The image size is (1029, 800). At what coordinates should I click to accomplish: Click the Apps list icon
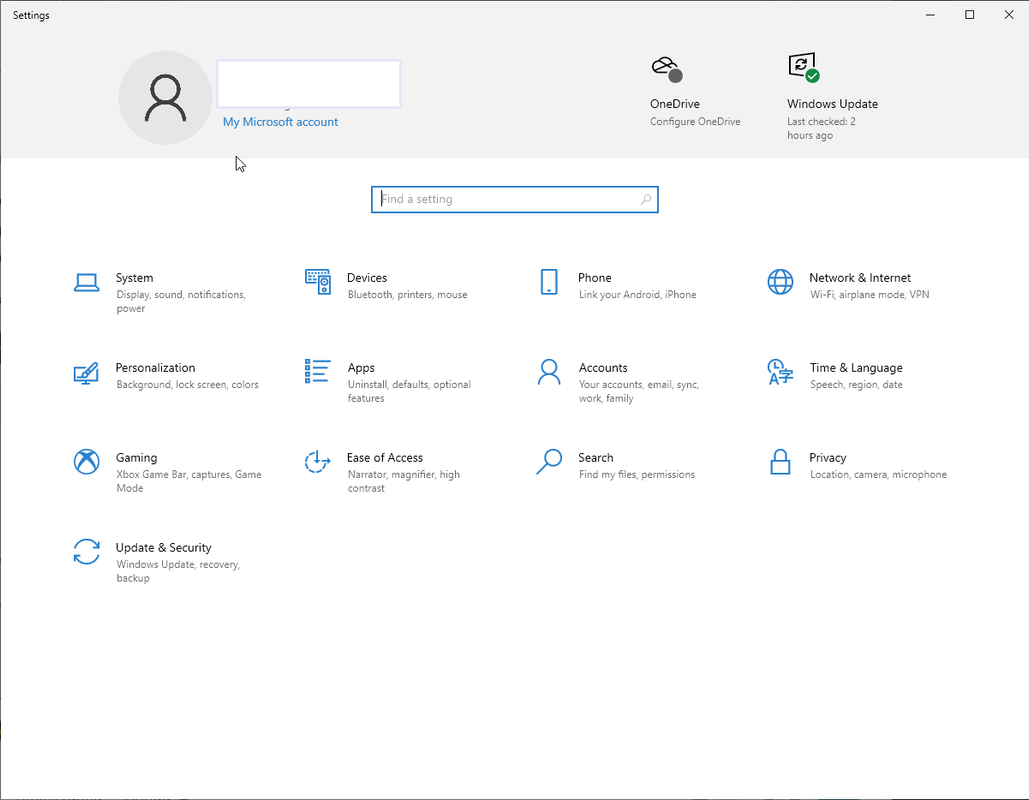coord(318,371)
